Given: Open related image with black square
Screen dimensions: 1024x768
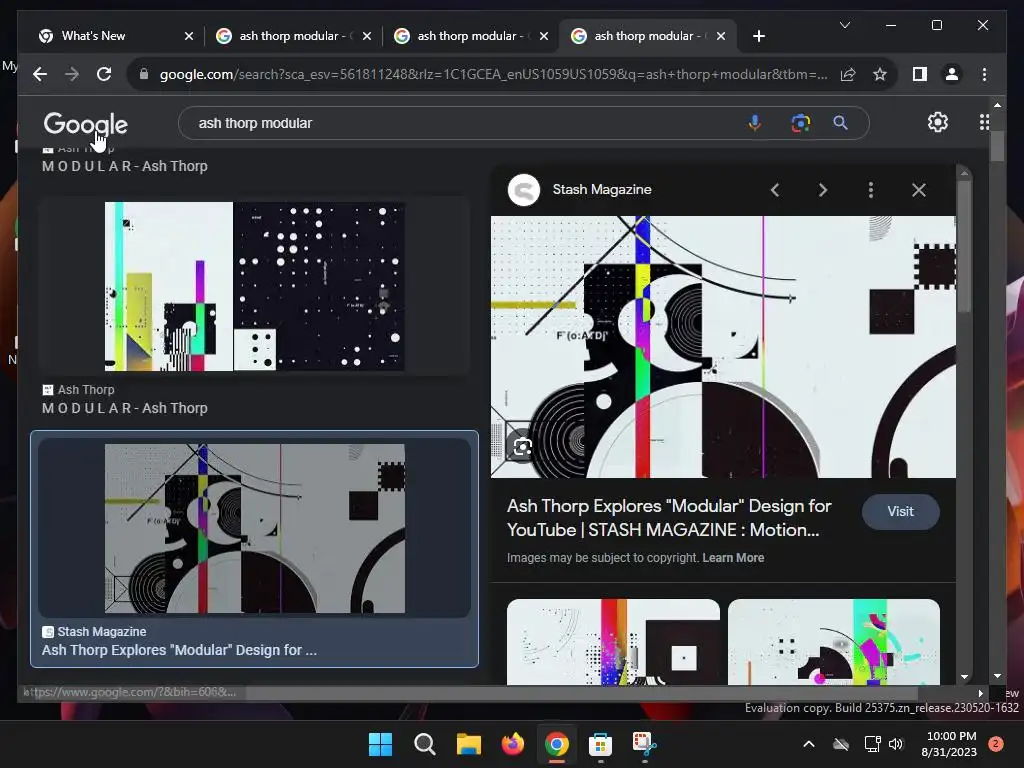Looking at the screenshot, I should 613,642.
